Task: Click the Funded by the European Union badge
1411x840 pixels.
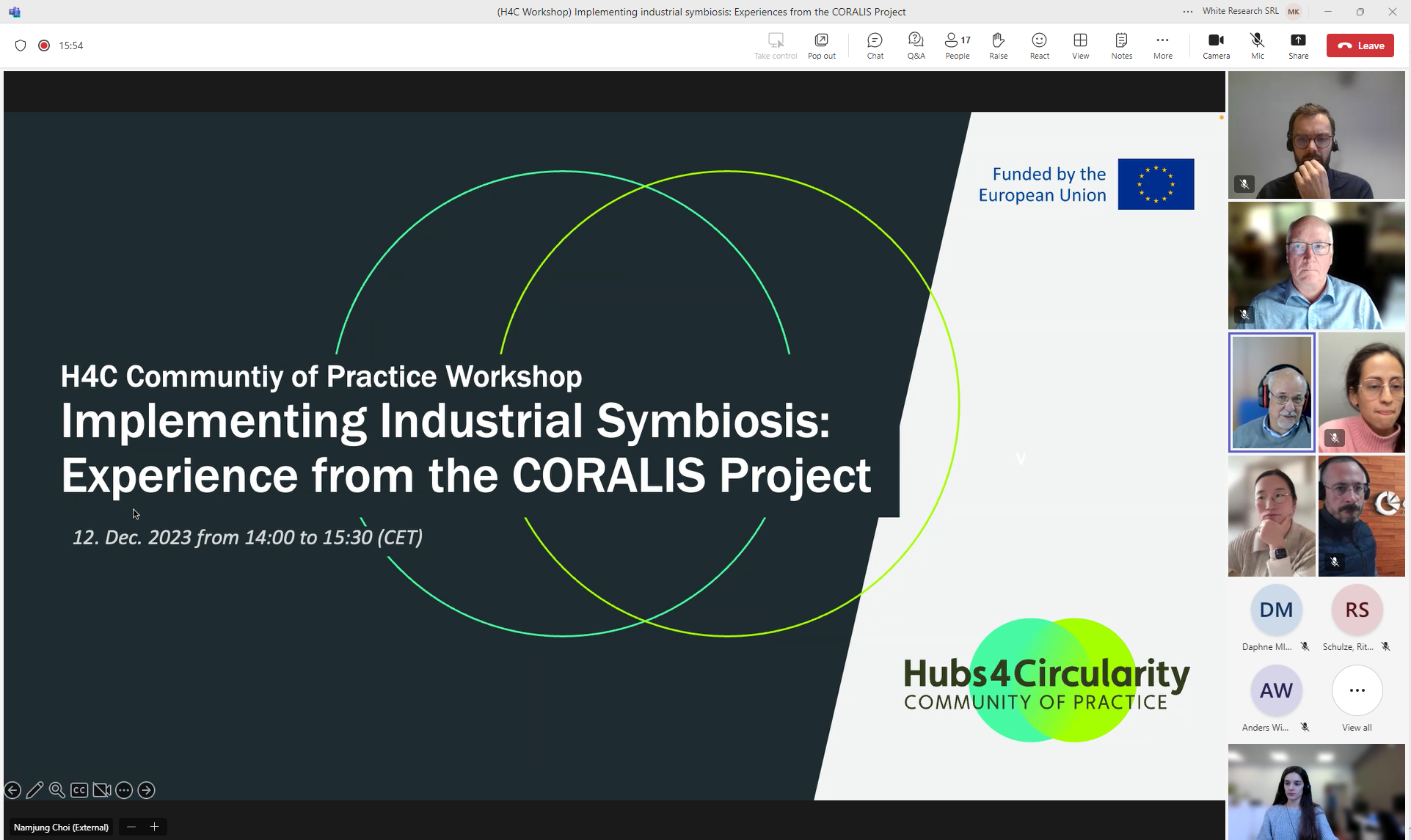Action: click(1086, 184)
